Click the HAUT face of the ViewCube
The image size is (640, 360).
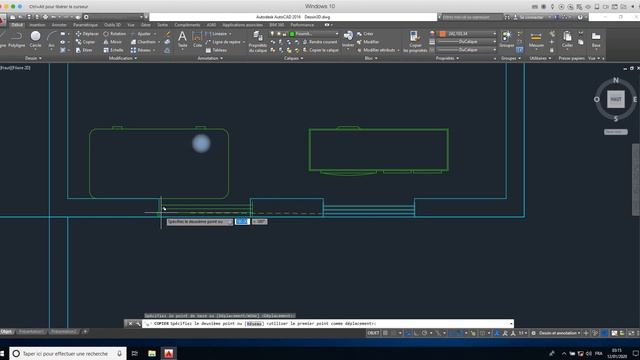coord(616,99)
